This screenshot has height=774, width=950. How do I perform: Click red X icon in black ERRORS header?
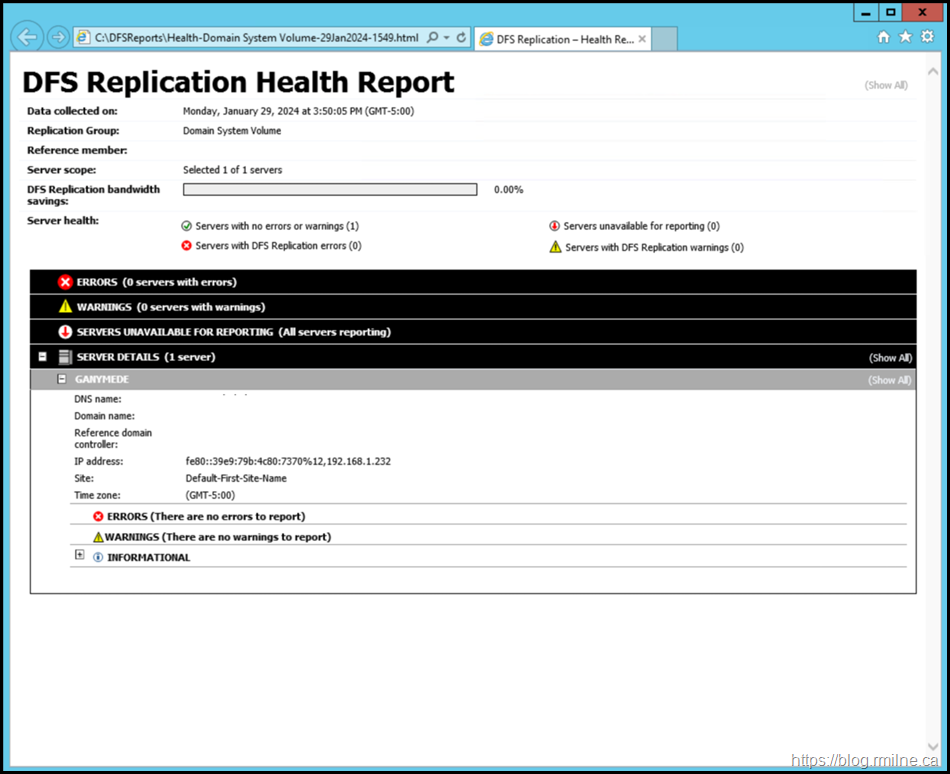point(65,282)
